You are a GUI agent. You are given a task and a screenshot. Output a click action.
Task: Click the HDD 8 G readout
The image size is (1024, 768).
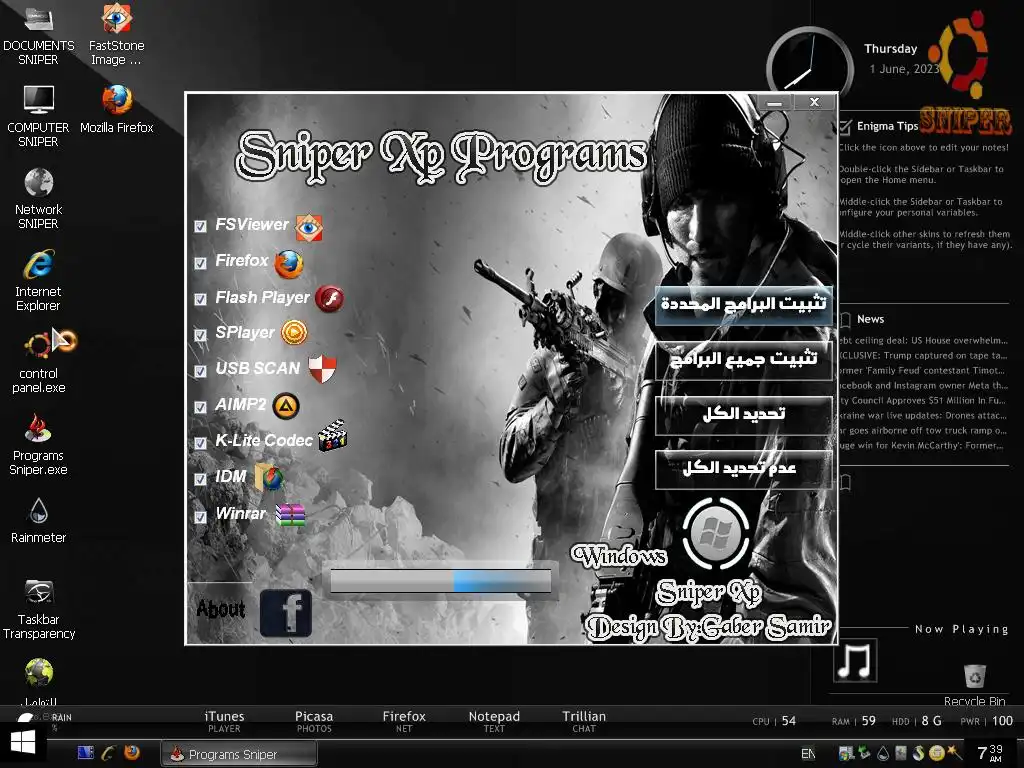click(x=917, y=721)
